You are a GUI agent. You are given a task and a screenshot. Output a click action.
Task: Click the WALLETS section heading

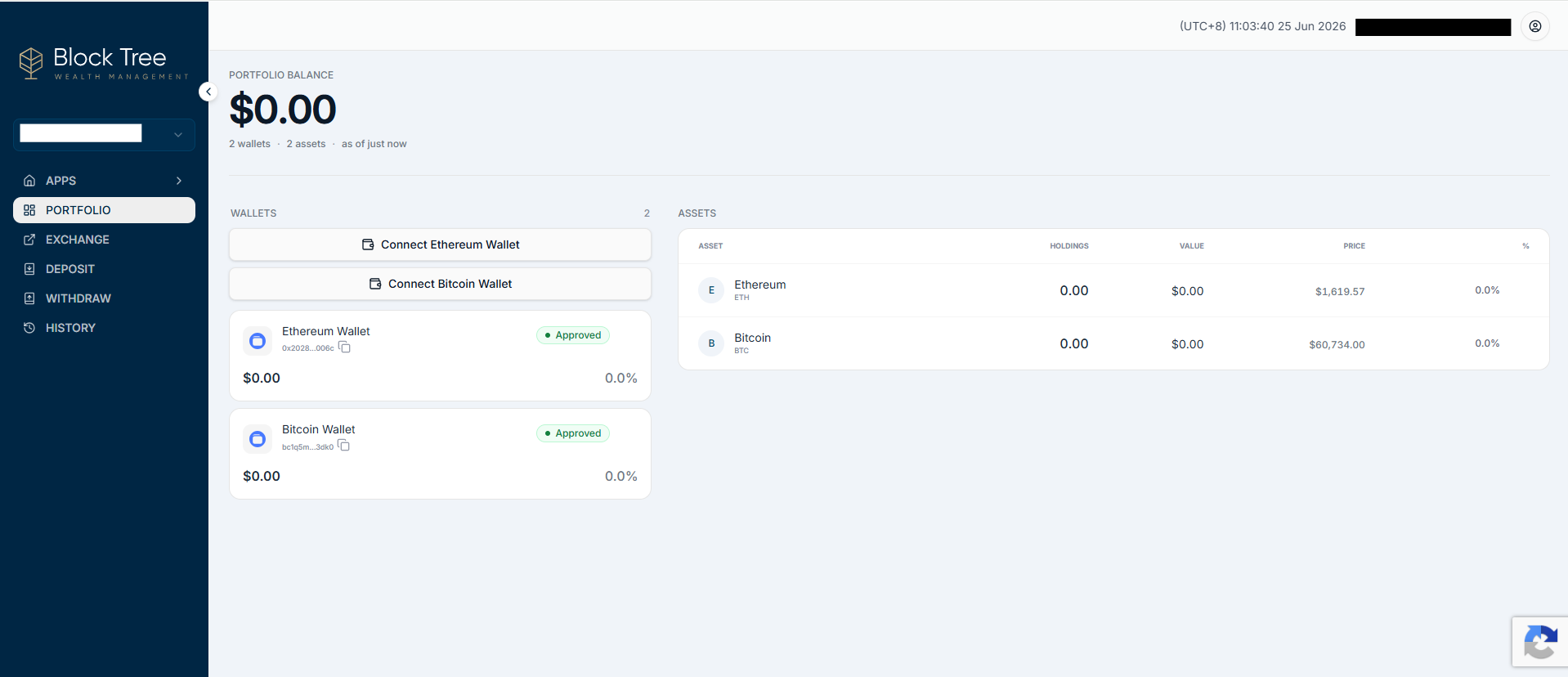[x=253, y=213]
